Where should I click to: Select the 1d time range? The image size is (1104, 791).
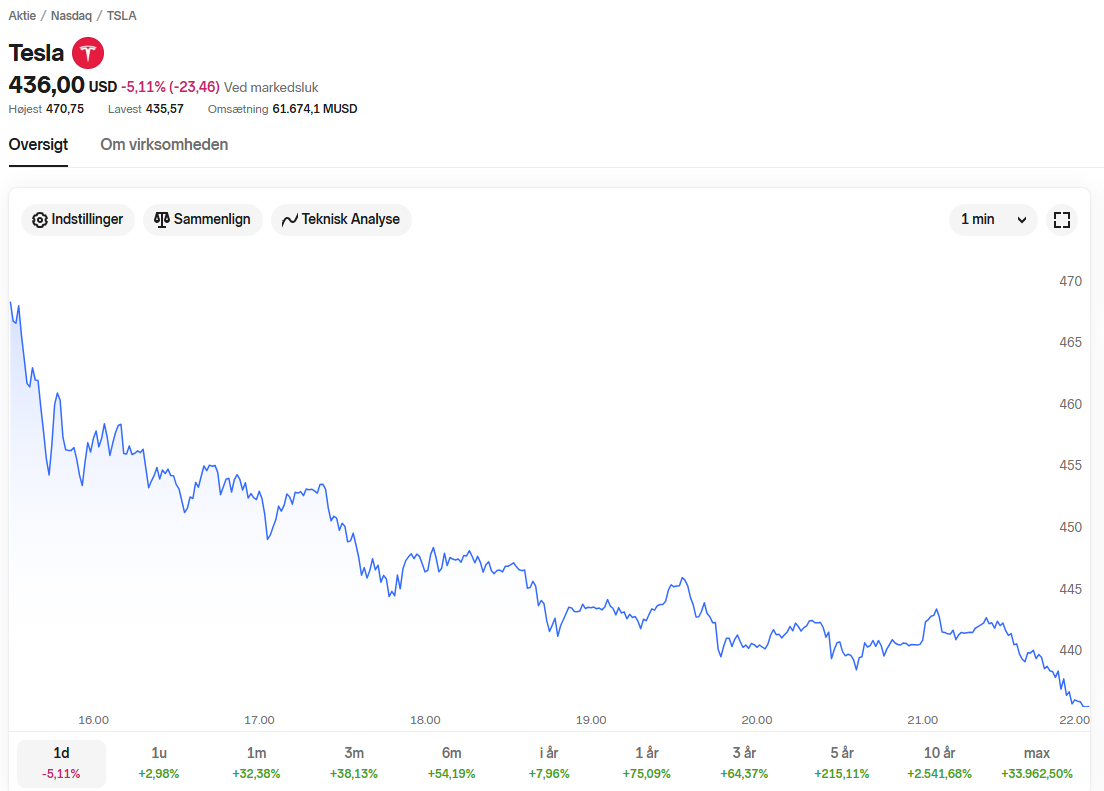click(61, 763)
